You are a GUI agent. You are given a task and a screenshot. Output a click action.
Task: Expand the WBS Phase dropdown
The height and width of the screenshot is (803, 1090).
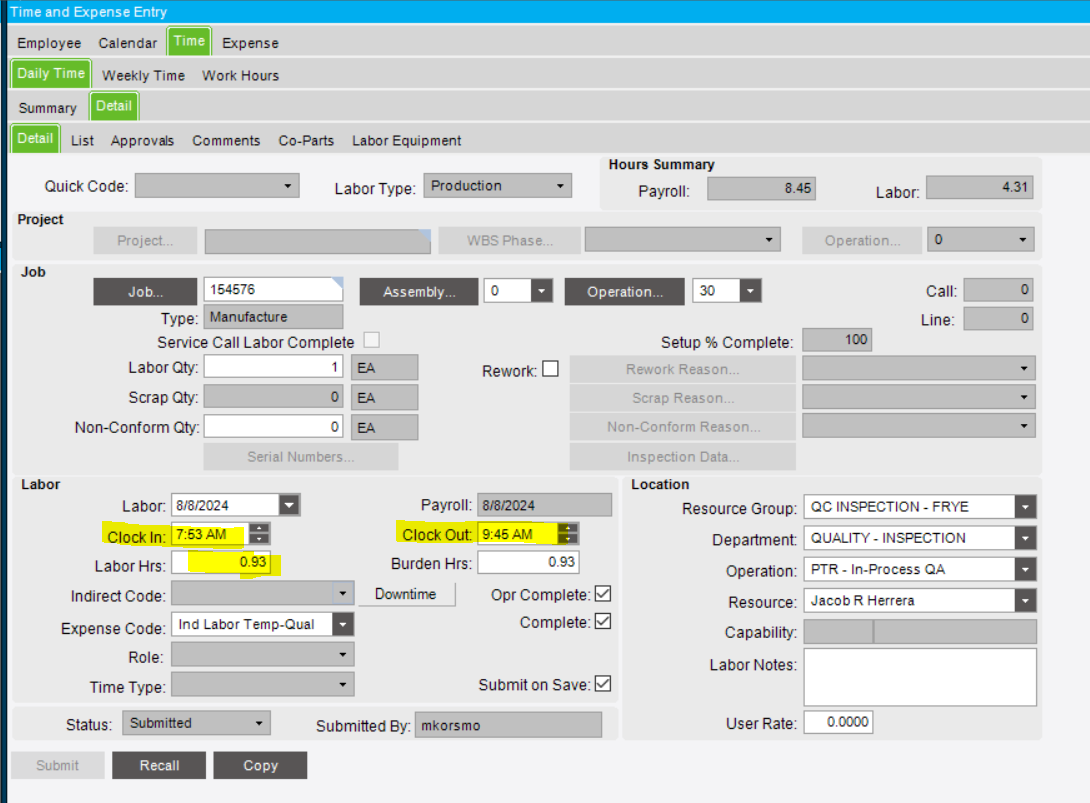[769, 240]
